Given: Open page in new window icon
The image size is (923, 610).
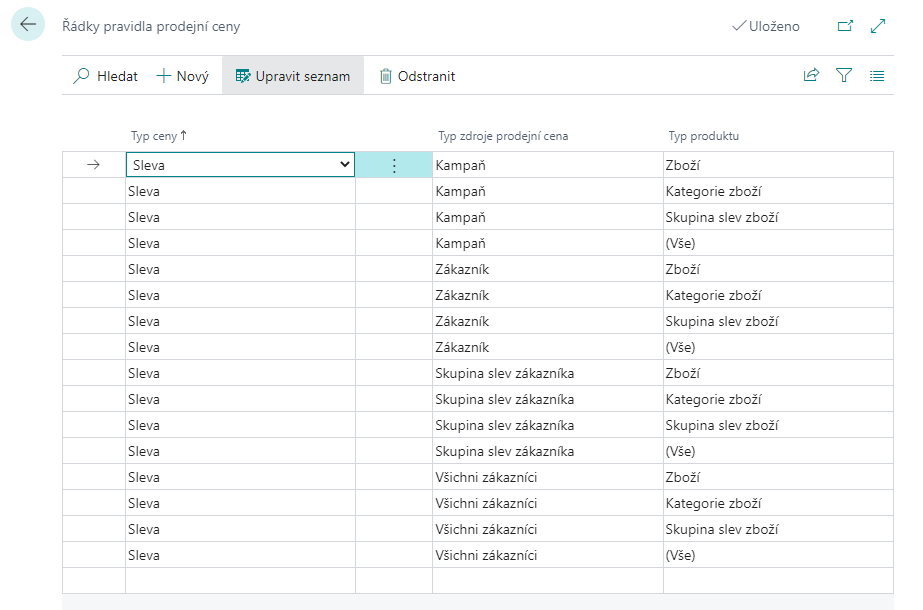Looking at the screenshot, I should coord(845,27).
